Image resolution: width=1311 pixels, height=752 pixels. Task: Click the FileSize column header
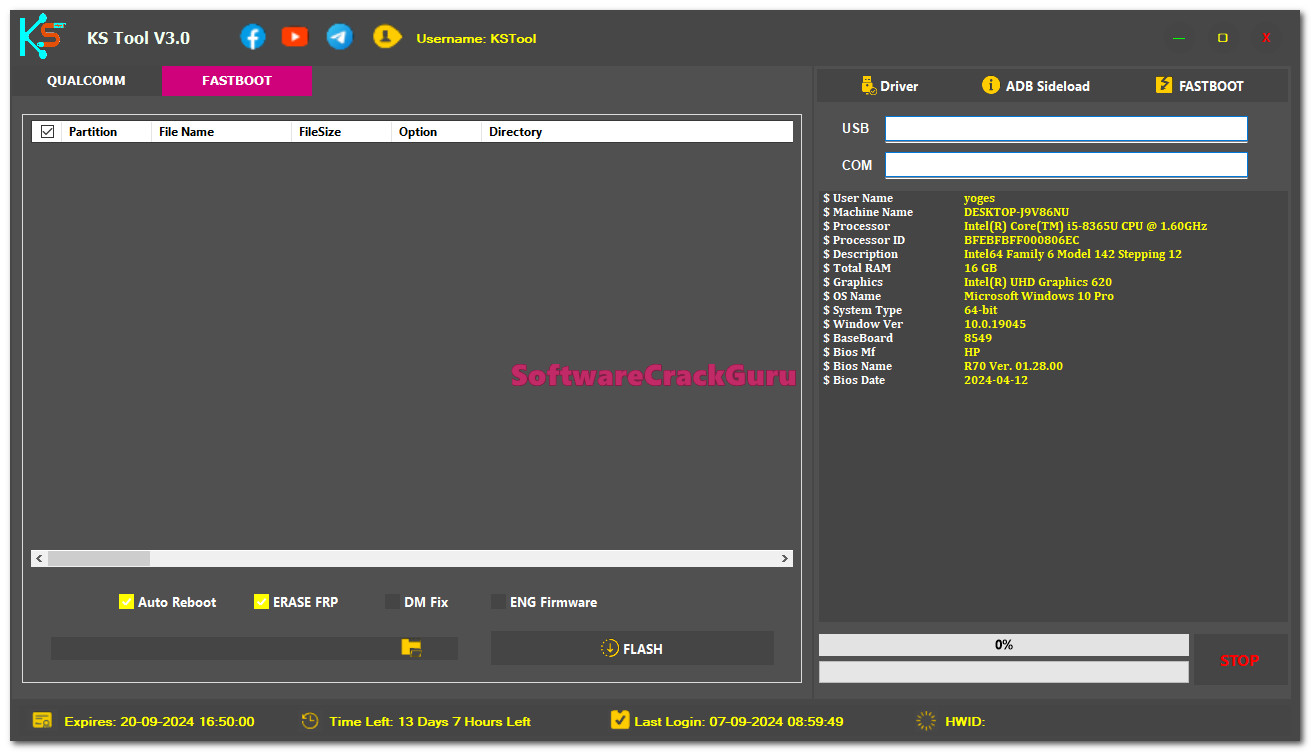[341, 131]
